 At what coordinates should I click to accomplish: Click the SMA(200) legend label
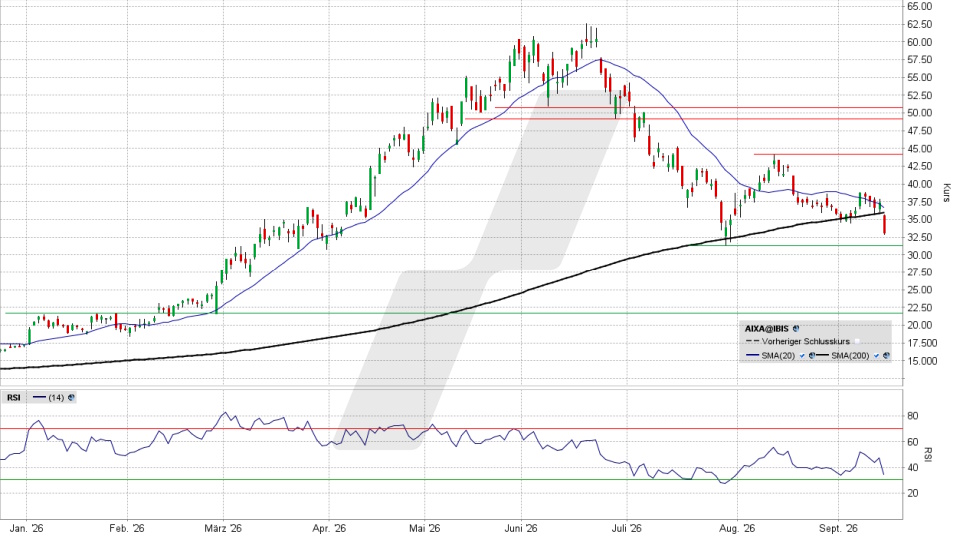point(850,356)
